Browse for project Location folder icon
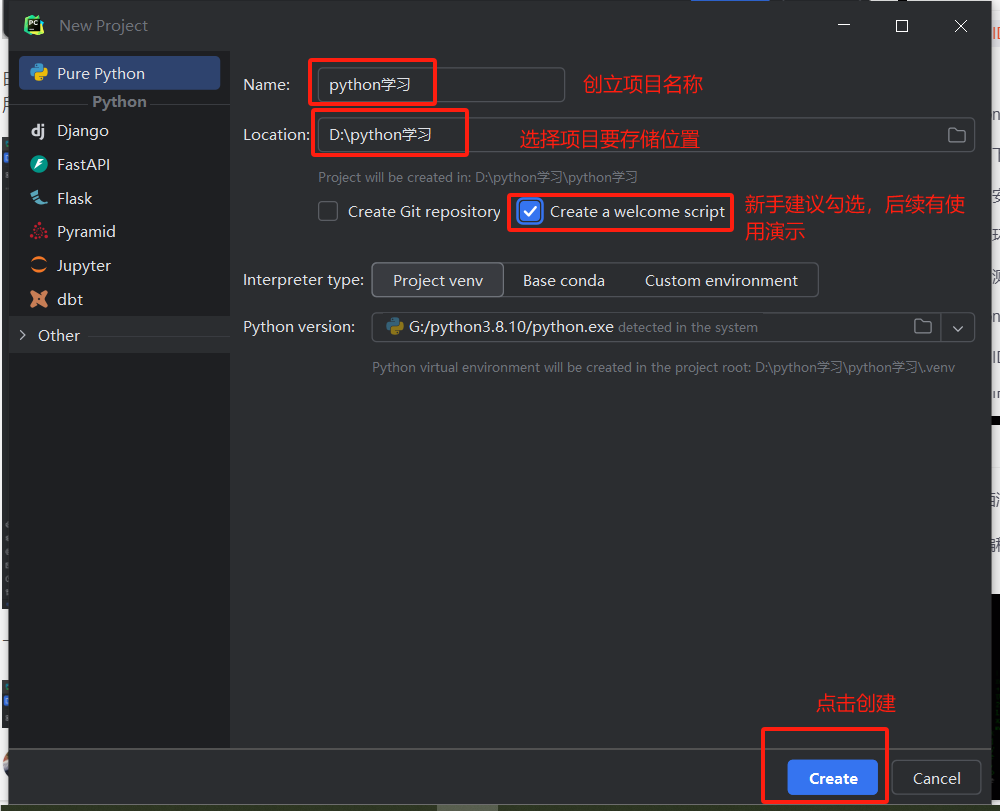The image size is (1000, 811). [957, 135]
